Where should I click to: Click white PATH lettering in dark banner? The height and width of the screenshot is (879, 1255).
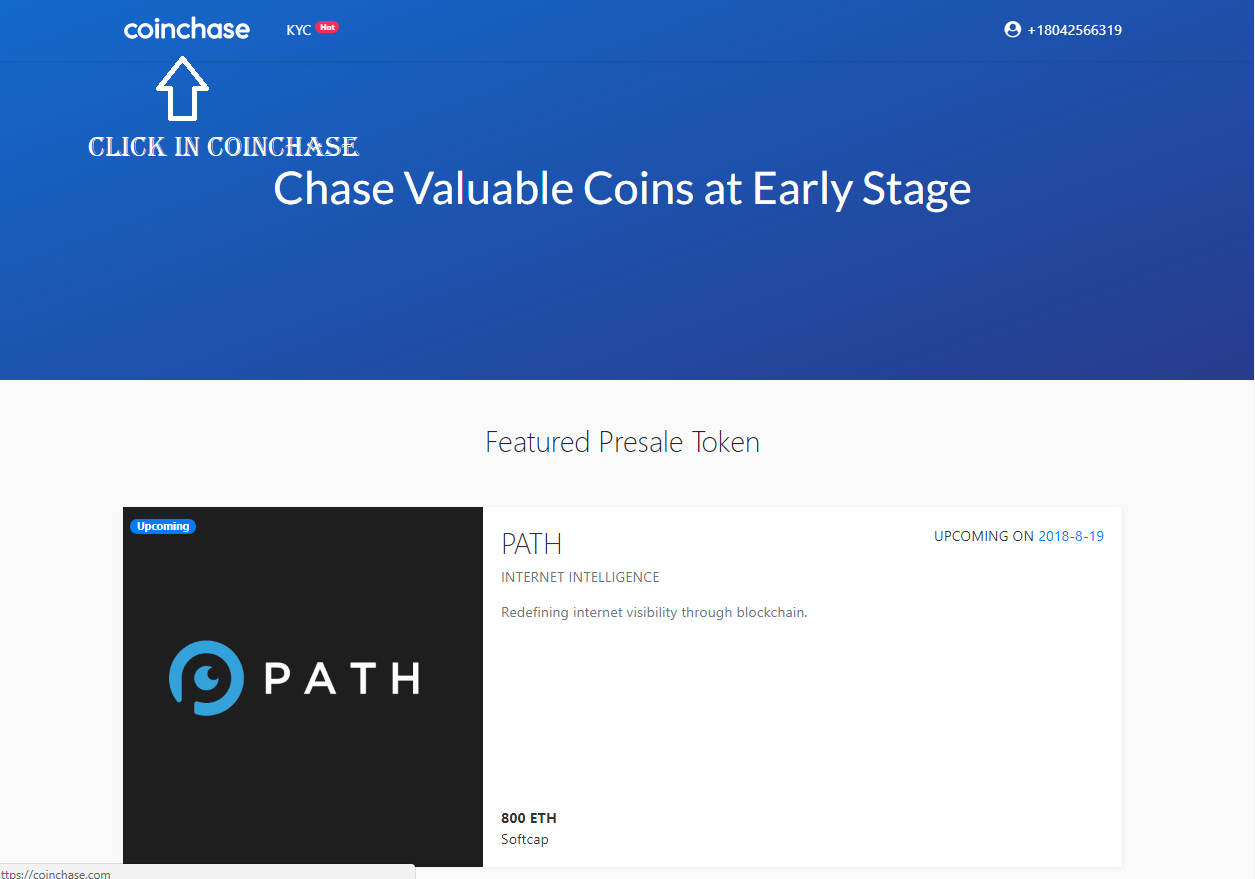click(342, 679)
